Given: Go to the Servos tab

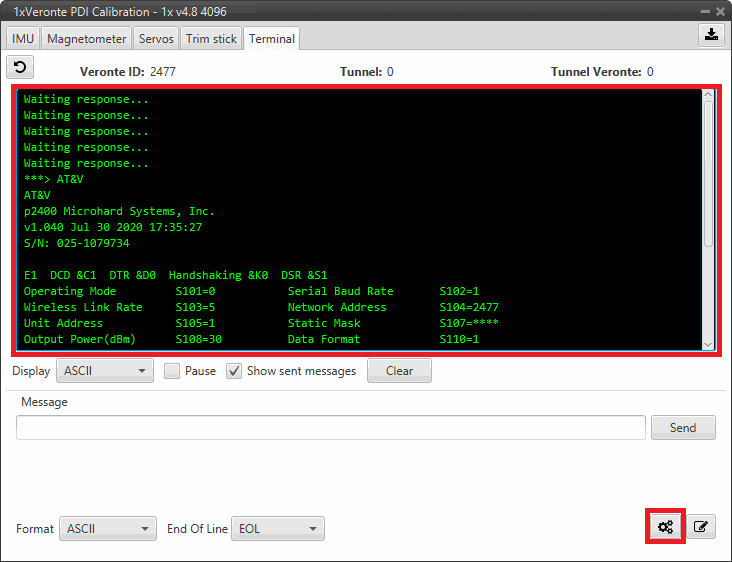Looking at the screenshot, I should coord(156,39).
